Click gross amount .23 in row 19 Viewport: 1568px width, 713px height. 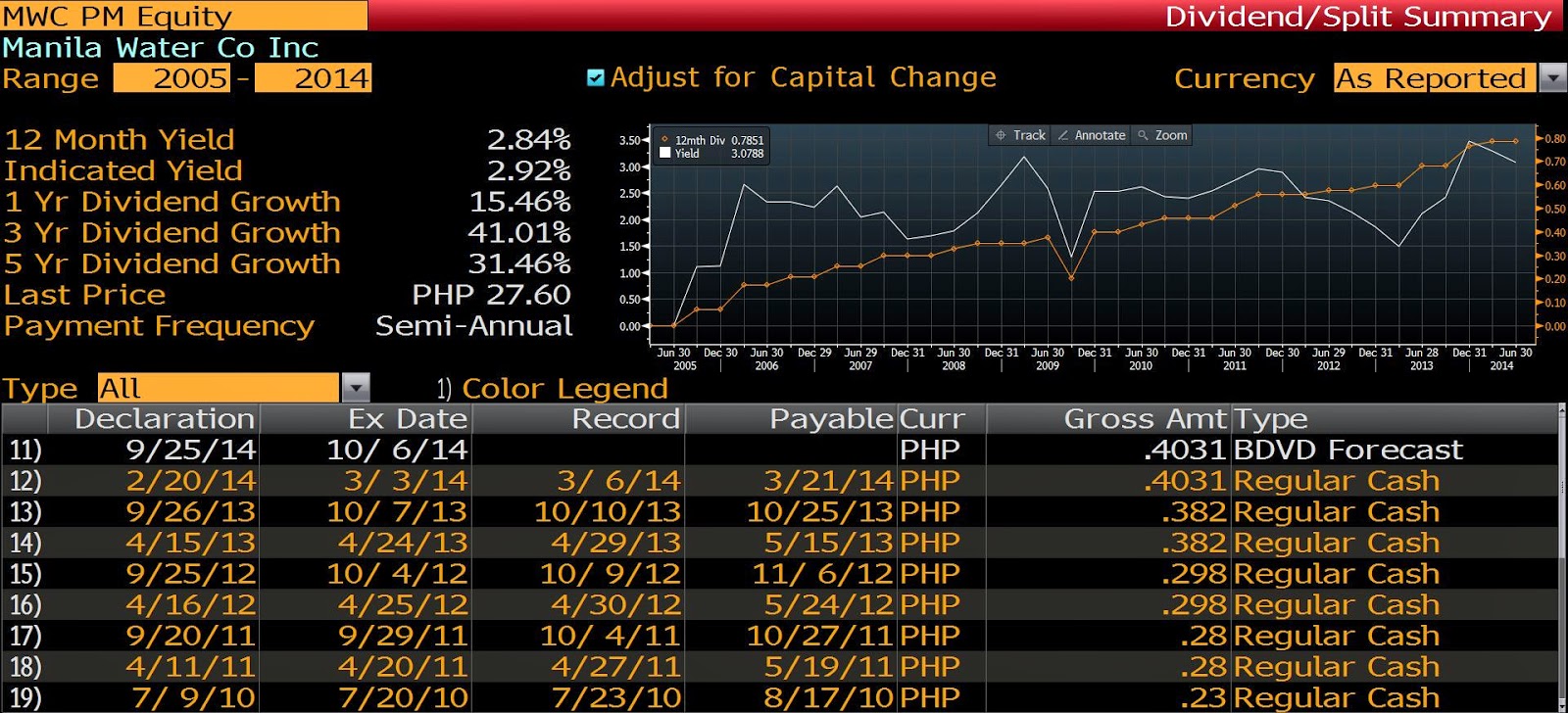1203,698
